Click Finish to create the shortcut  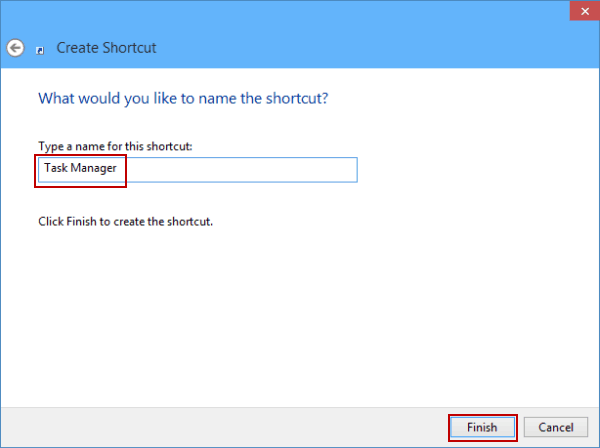pyautogui.click(x=483, y=427)
